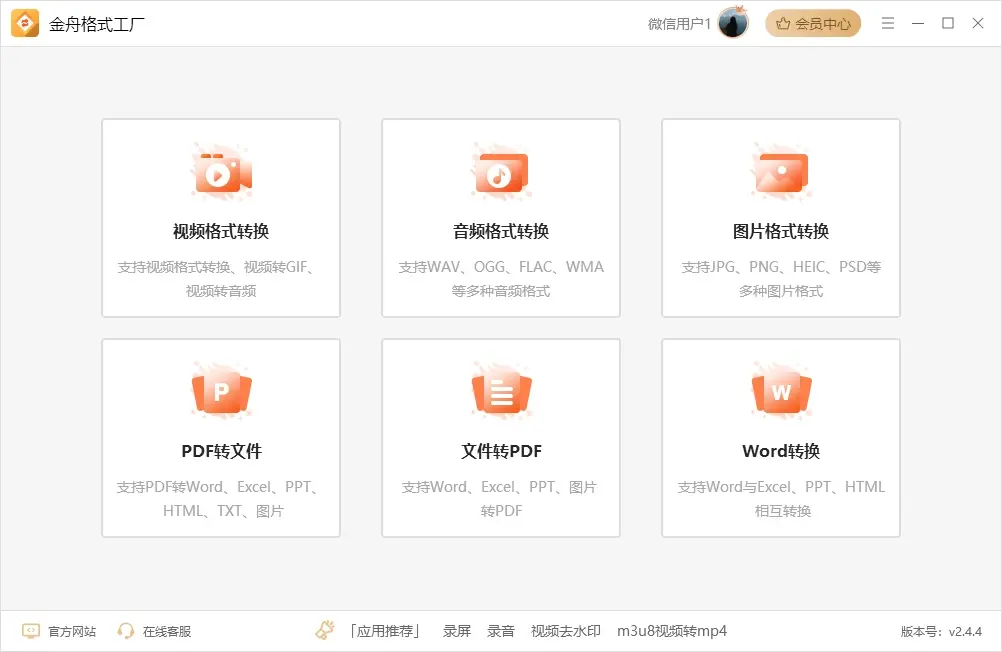Open the 会员中心 member center button
Screen dimensions: 1002x652
(813, 24)
